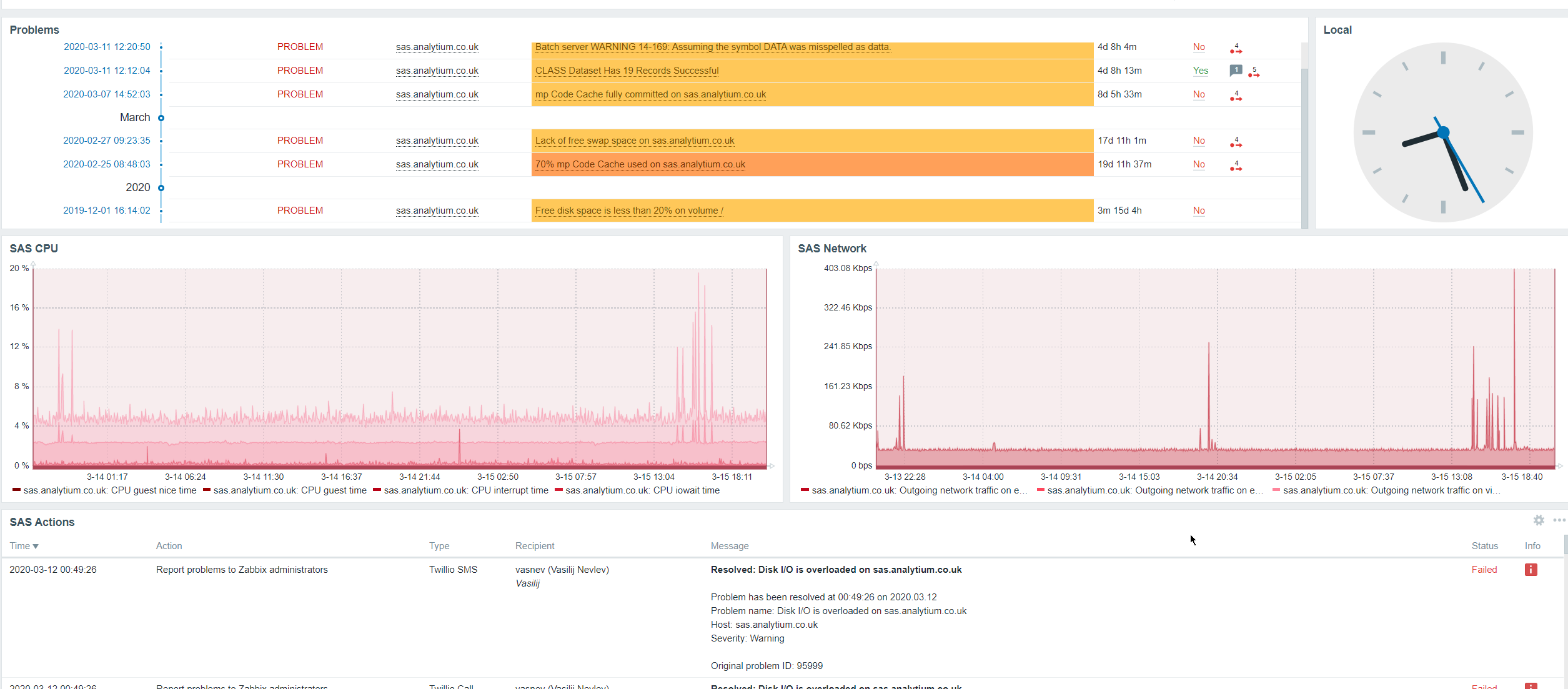Click sas.analytium.co.uk host in Batch server row
Viewport: 1568px width, 689px height.
coord(437,47)
